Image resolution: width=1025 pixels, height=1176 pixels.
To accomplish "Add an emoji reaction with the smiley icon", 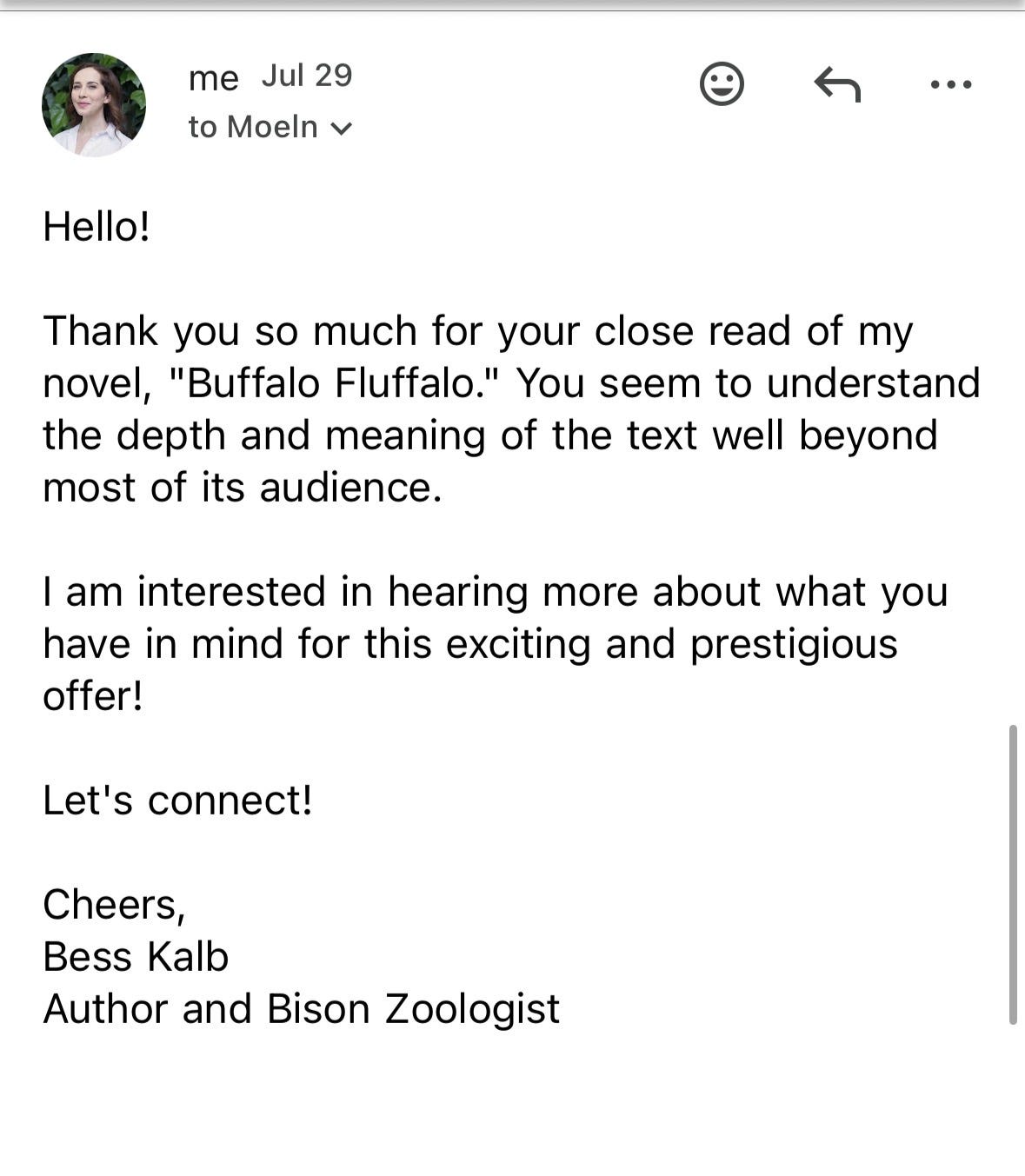I will click(x=722, y=84).
